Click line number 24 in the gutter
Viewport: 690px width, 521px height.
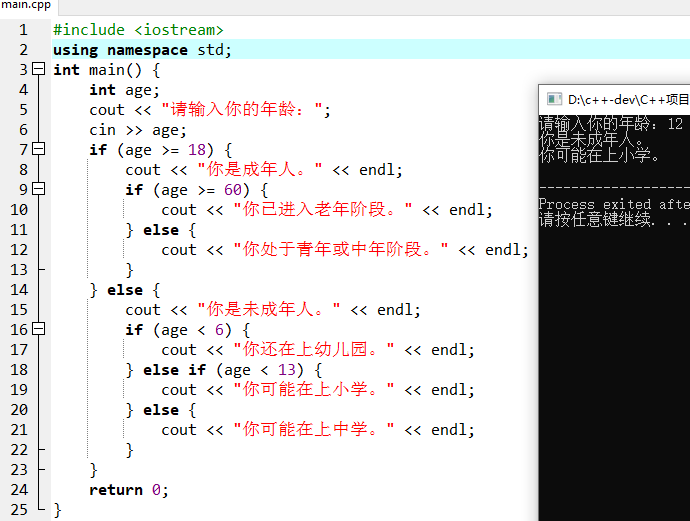19,490
